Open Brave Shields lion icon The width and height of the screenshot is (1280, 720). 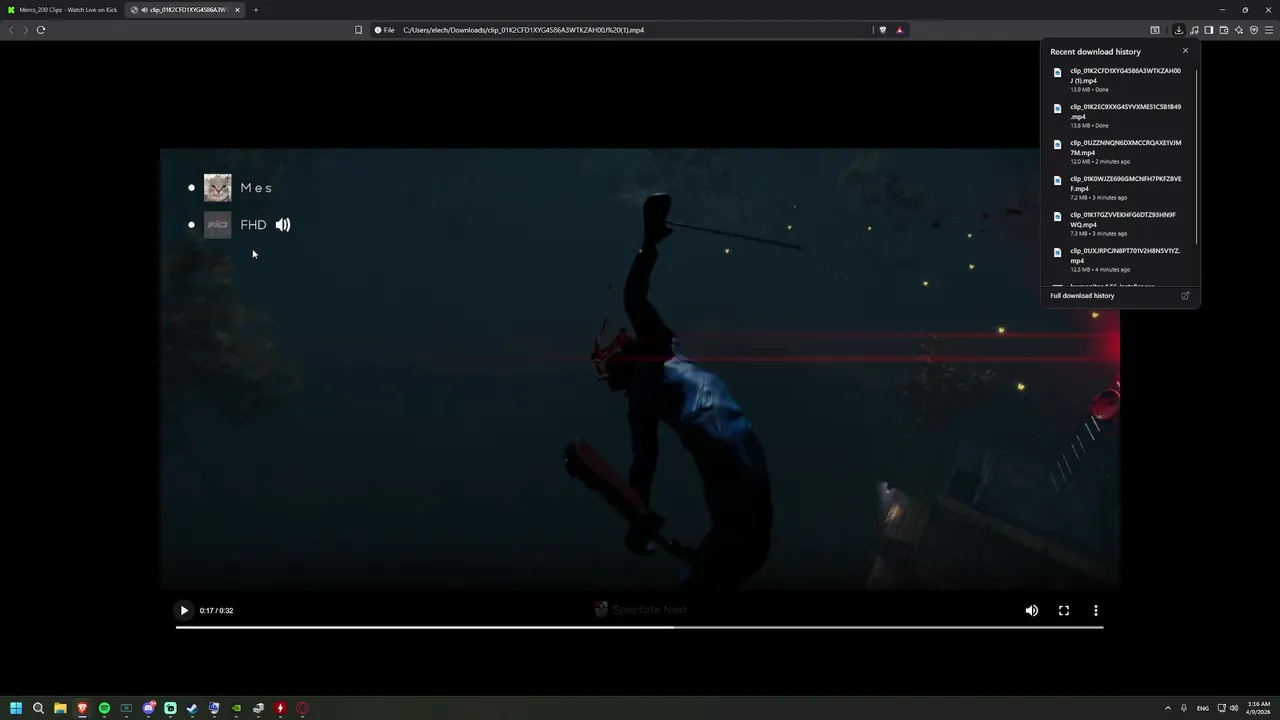click(882, 30)
